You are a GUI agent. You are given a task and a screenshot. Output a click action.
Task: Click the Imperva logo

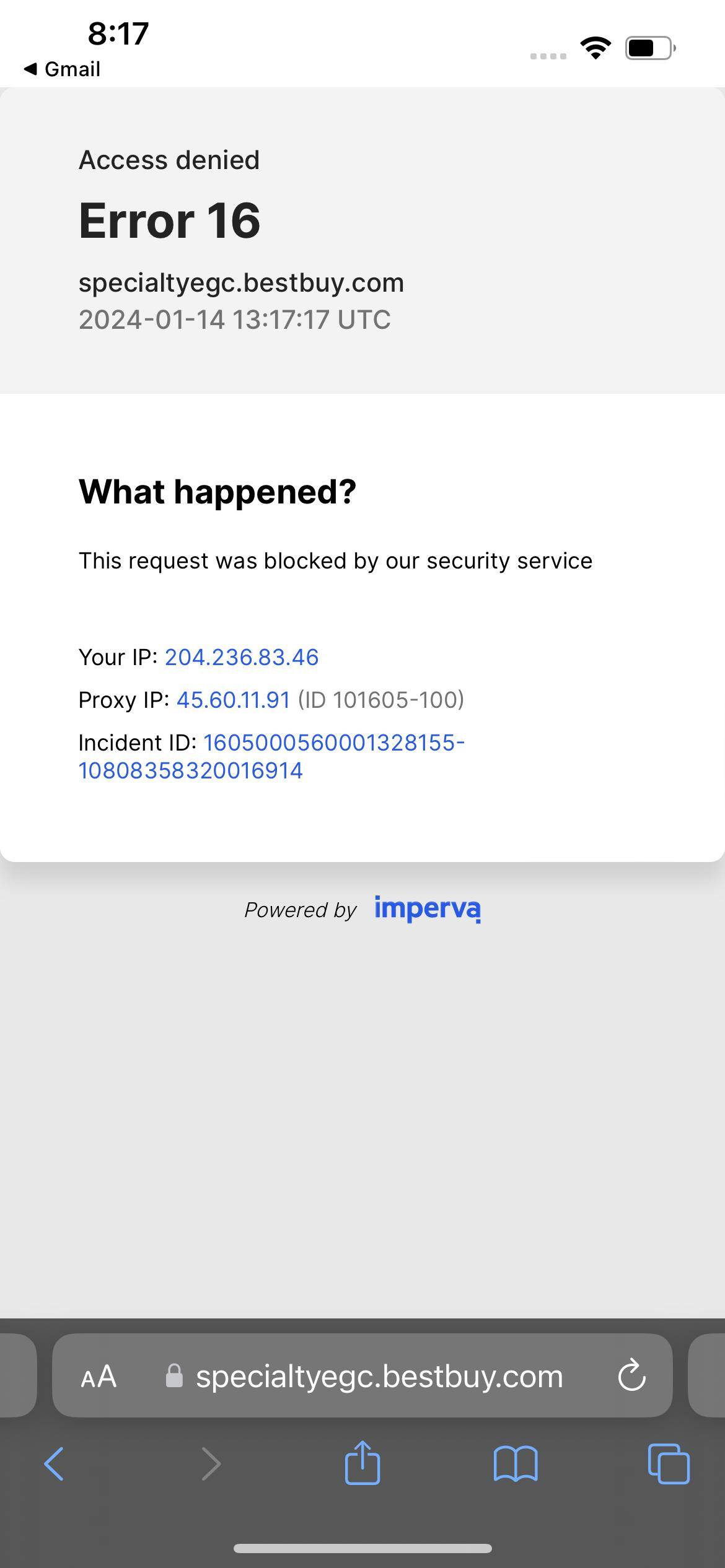(x=428, y=908)
